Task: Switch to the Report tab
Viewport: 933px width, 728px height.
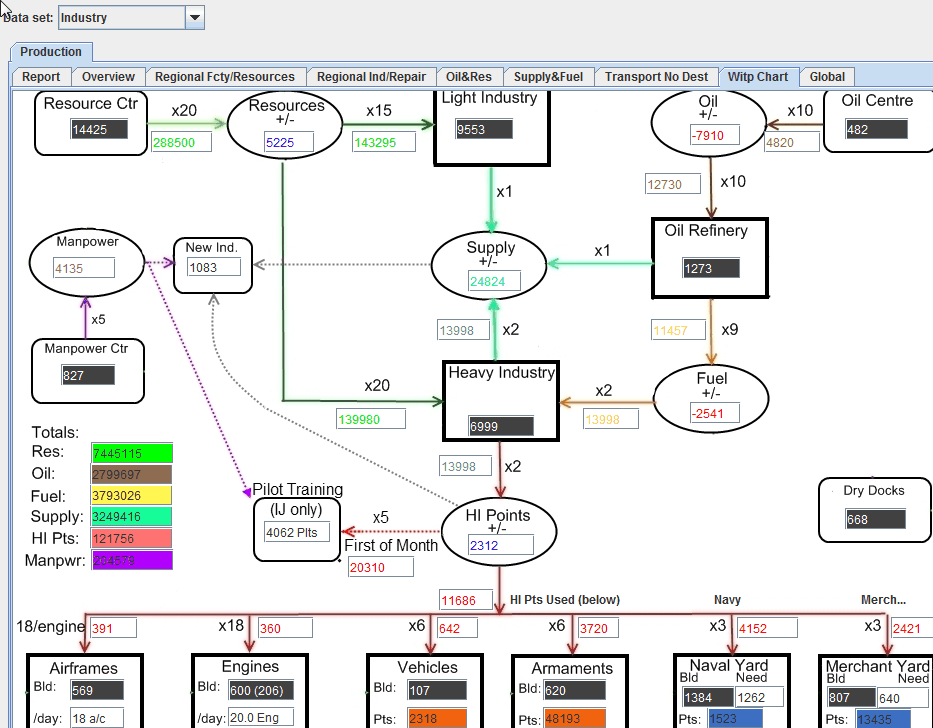Action: (40, 76)
